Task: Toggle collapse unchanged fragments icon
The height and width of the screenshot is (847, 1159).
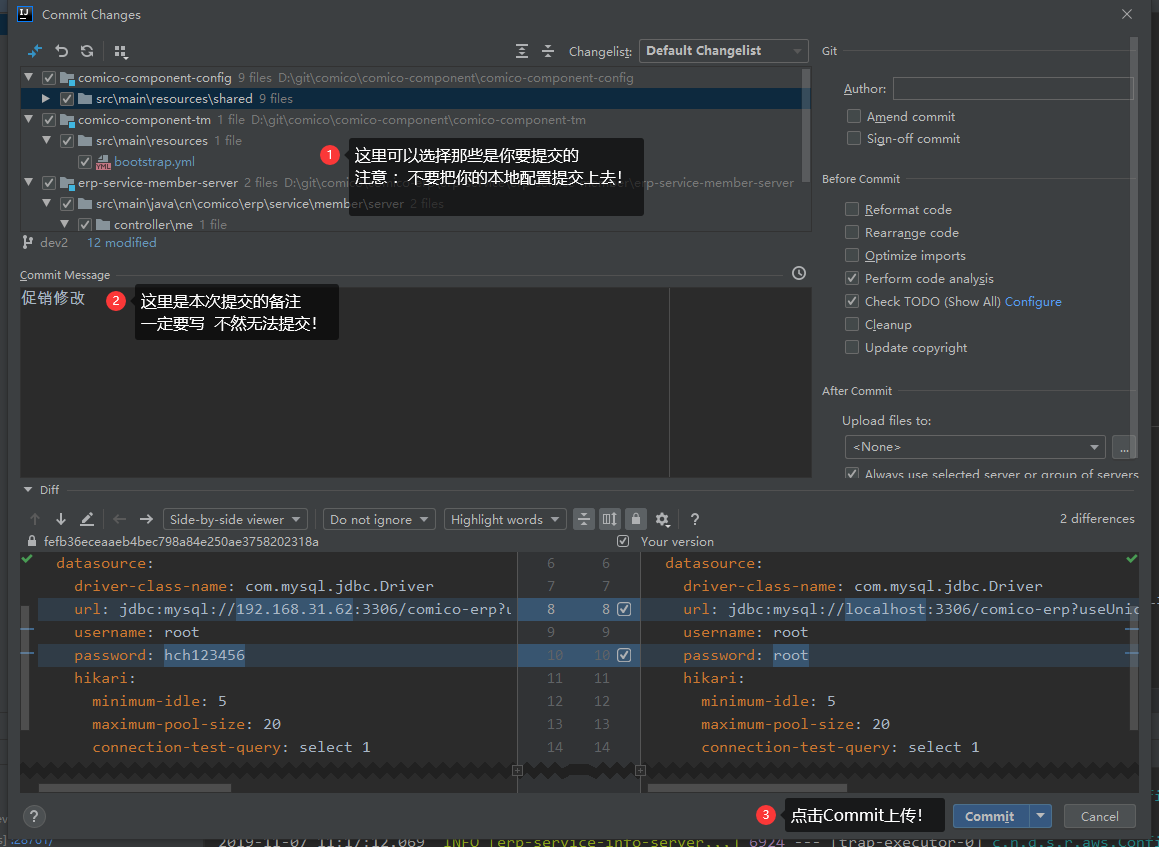Action: [x=584, y=520]
